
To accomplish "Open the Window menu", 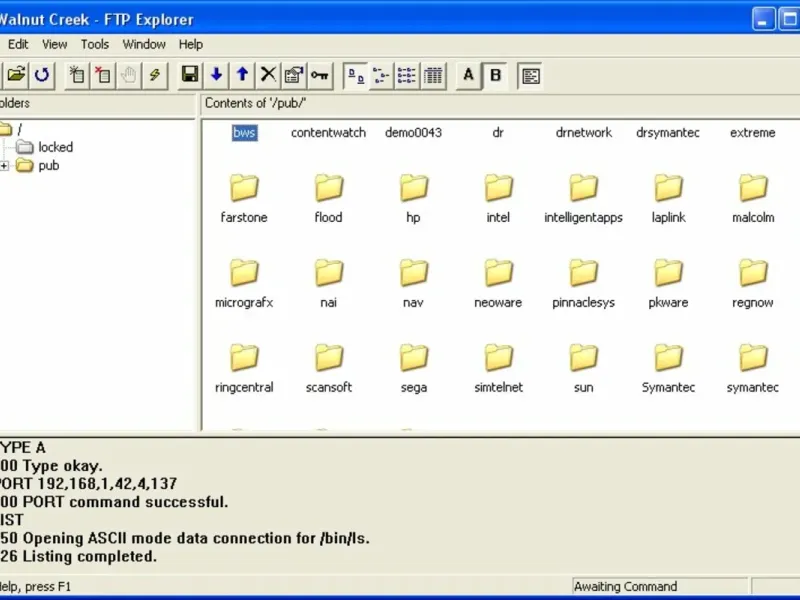I will click(x=144, y=44).
